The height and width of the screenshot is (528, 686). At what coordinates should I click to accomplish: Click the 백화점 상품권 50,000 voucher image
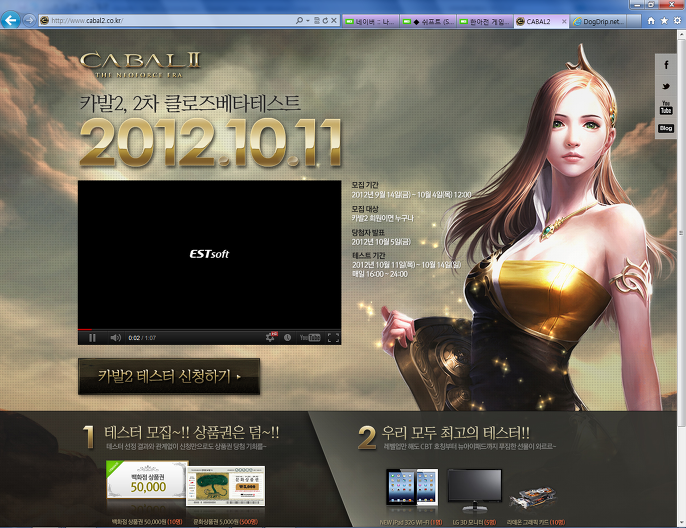(147, 479)
